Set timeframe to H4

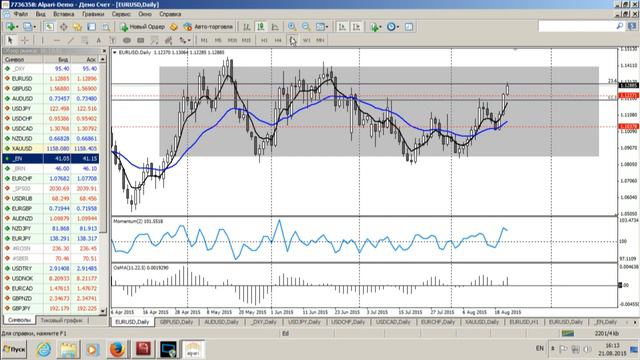(278, 40)
